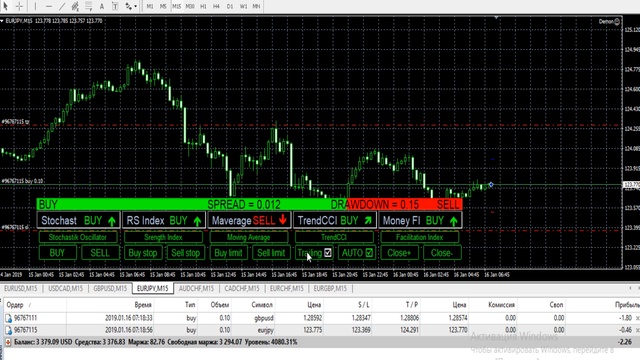The width and height of the screenshot is (640, 360).
Task: Open the arrows tool dropdown arrow
Action: click(x=136, y=6)
